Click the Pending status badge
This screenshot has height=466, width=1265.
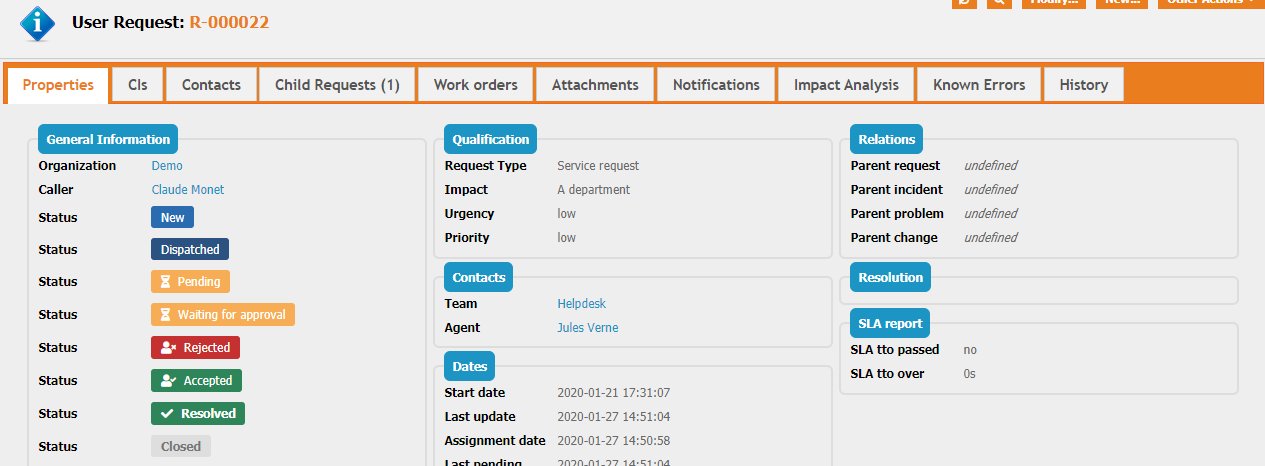190,282
